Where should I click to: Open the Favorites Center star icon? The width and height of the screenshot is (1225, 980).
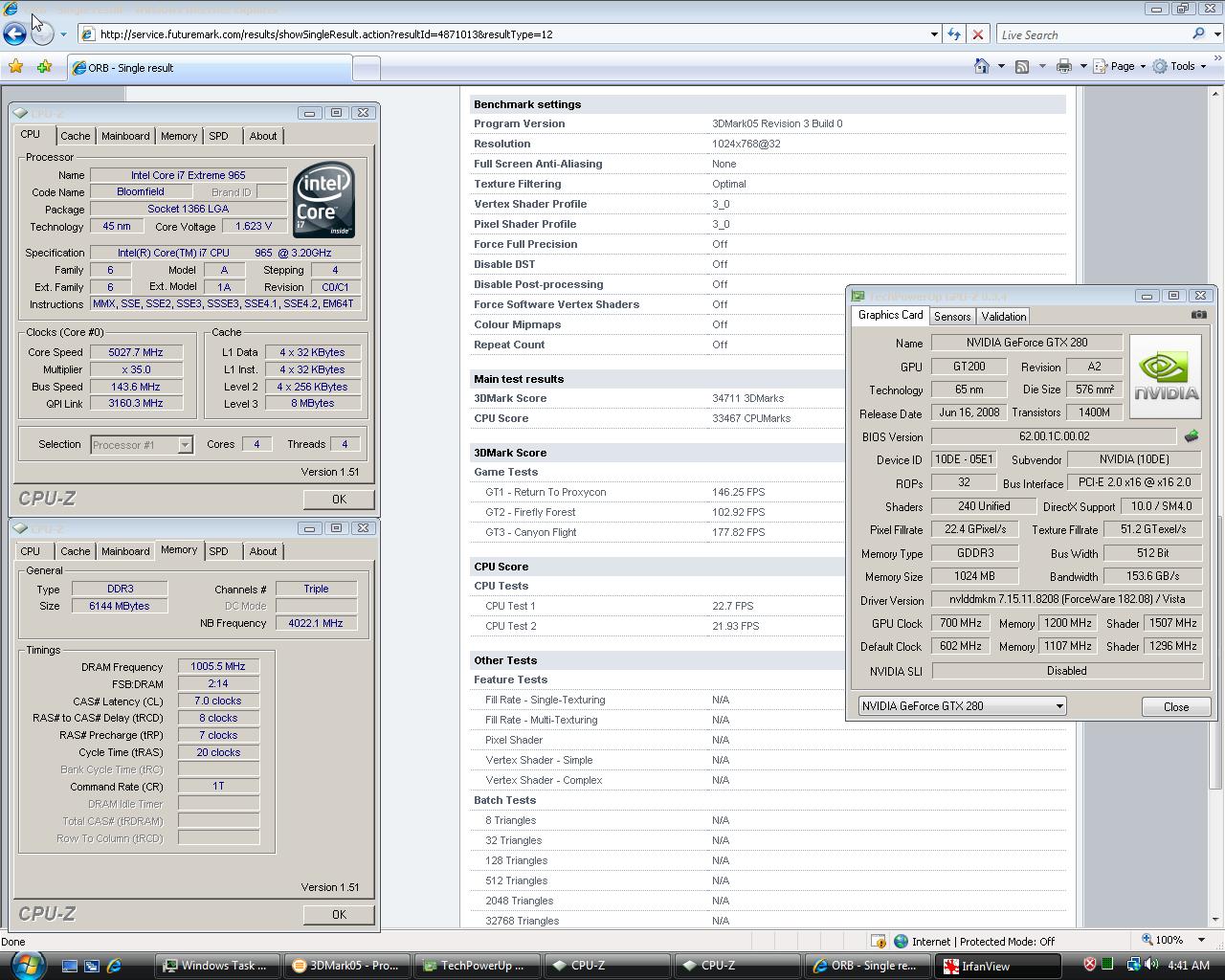(15, 67)
